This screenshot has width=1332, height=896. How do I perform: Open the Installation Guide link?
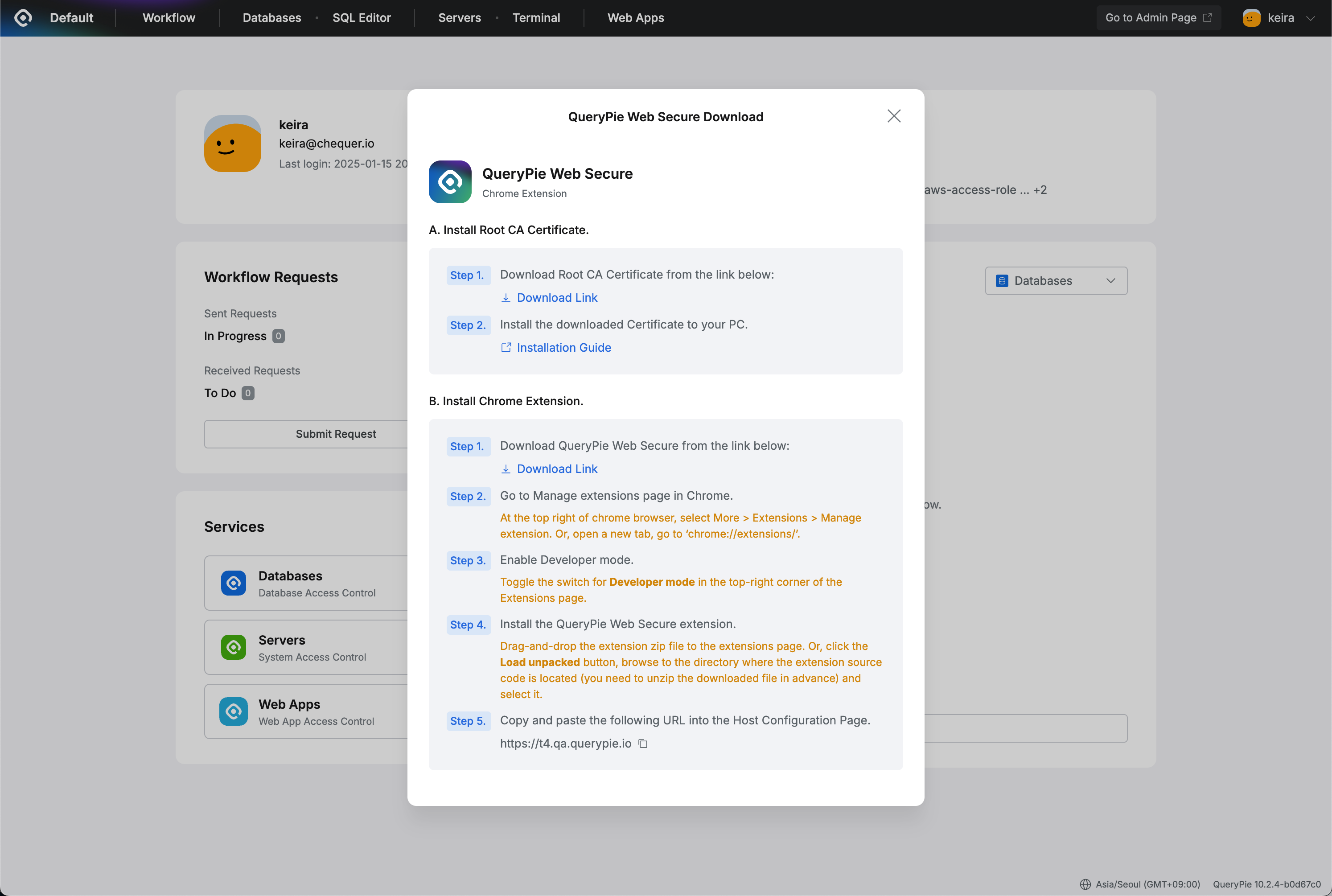(563, 347)
